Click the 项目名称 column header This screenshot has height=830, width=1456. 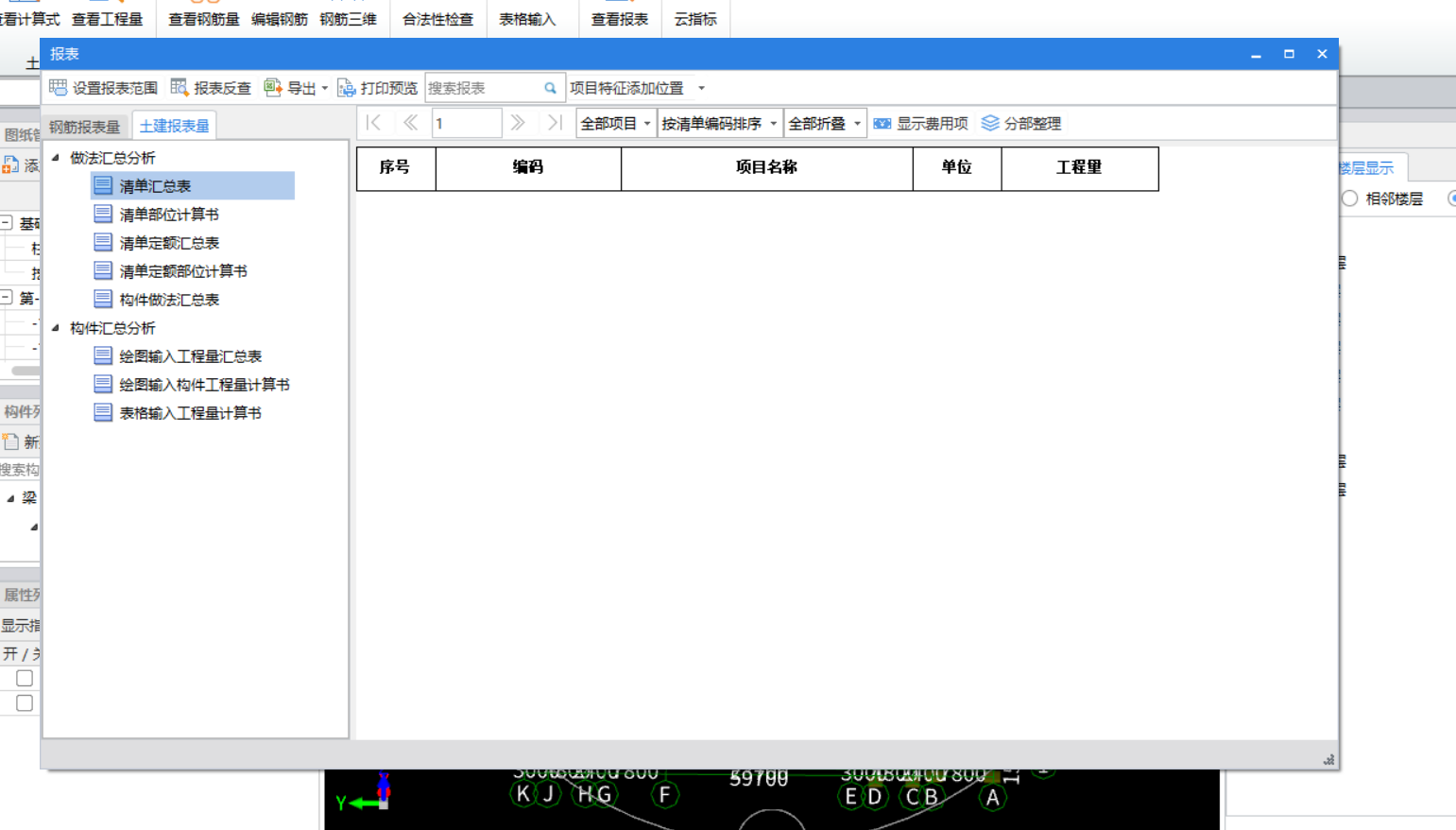point(767,168)
